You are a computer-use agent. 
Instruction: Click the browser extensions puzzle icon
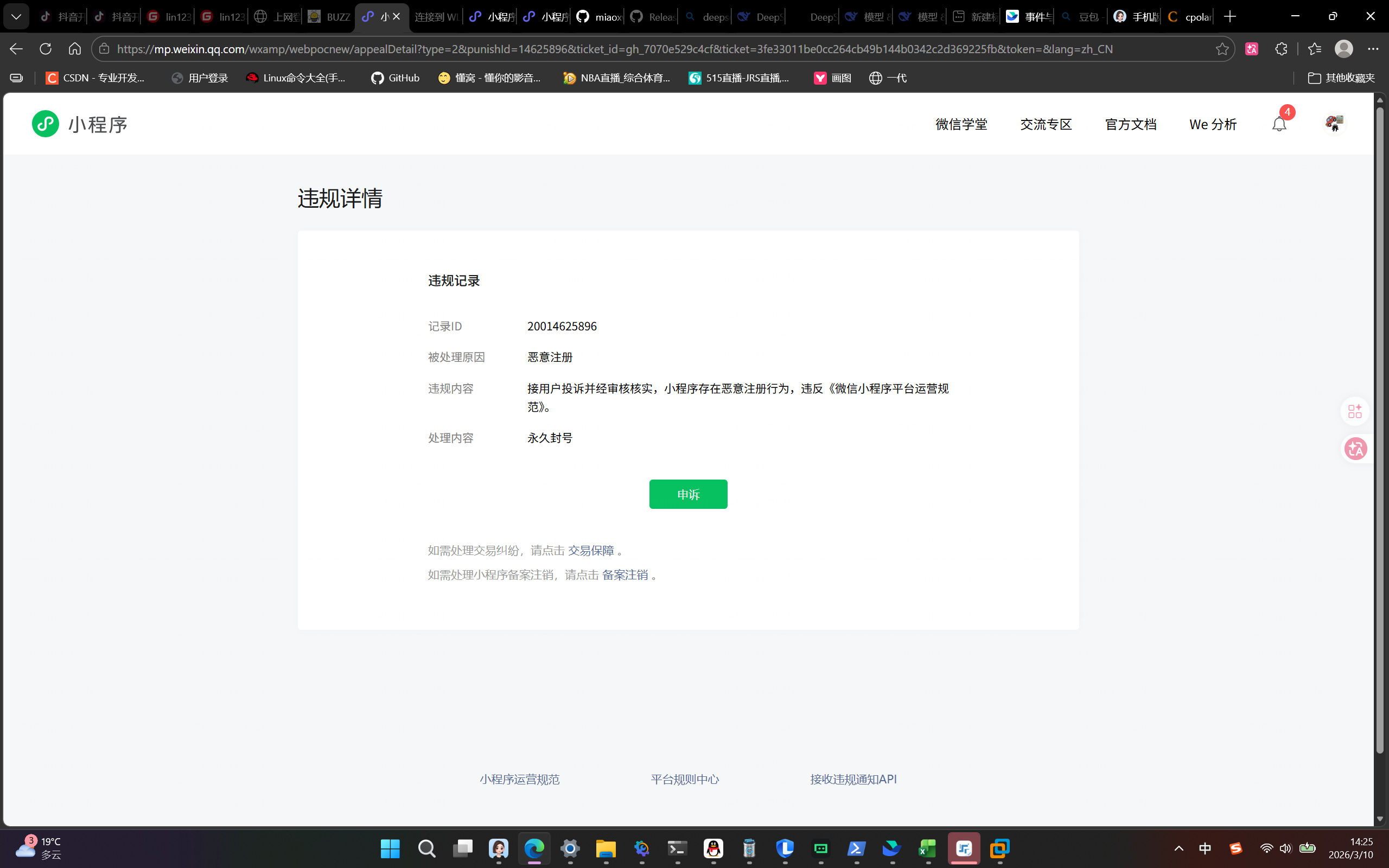1281,49
